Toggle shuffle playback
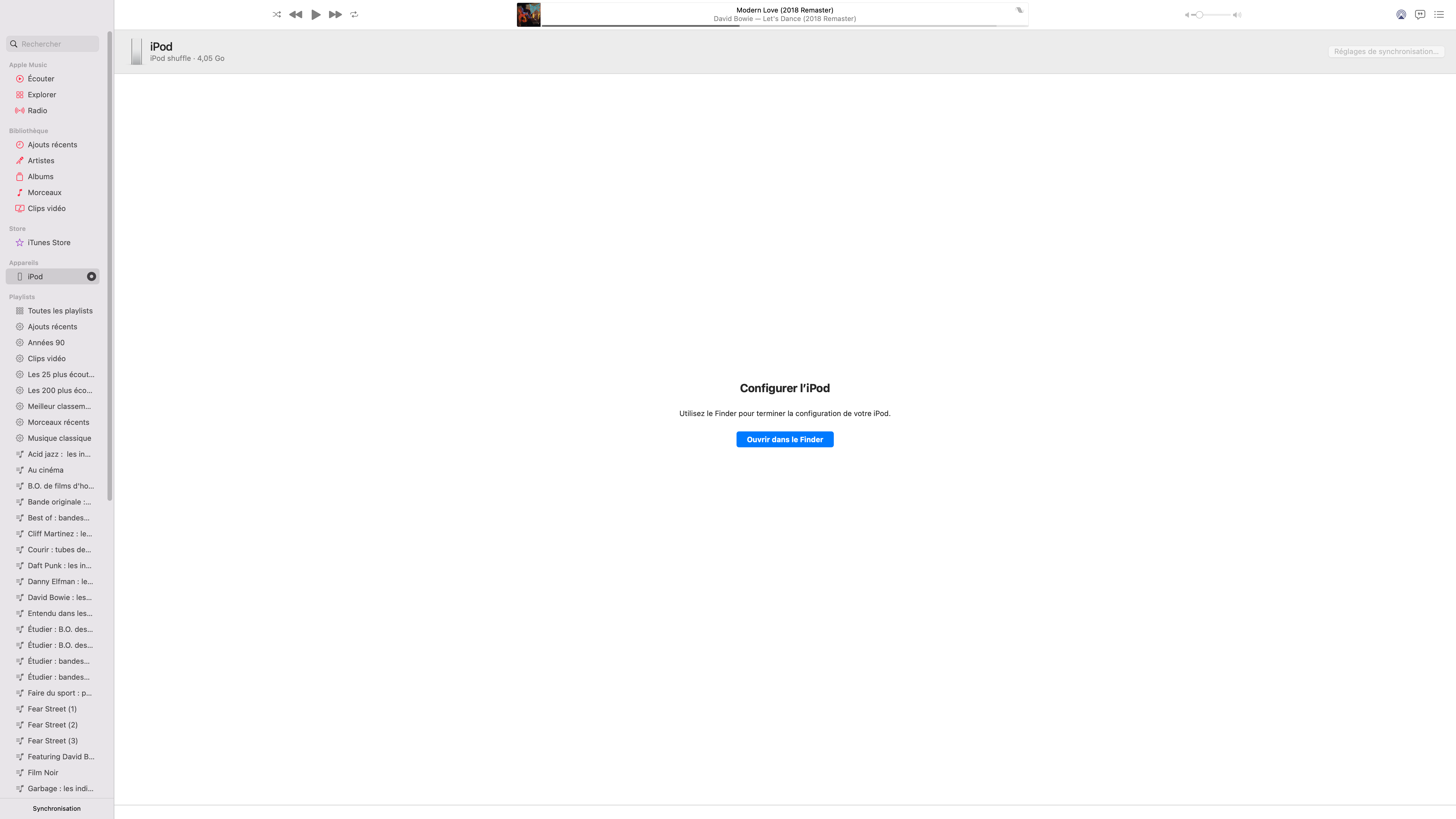 [276, 15]
